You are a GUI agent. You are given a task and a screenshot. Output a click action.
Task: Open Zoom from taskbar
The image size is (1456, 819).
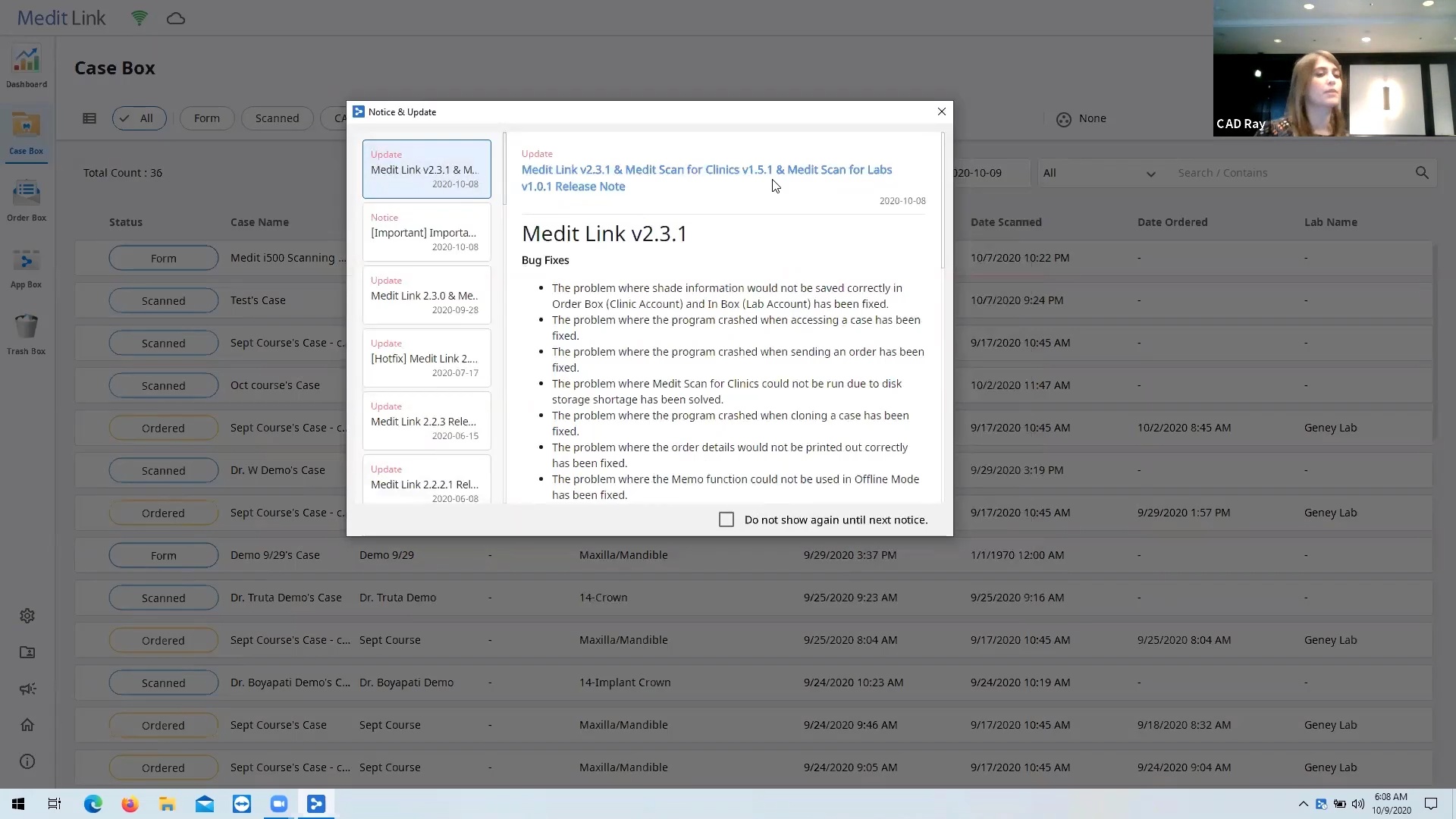pyautogui.click(x=279, y=804)
